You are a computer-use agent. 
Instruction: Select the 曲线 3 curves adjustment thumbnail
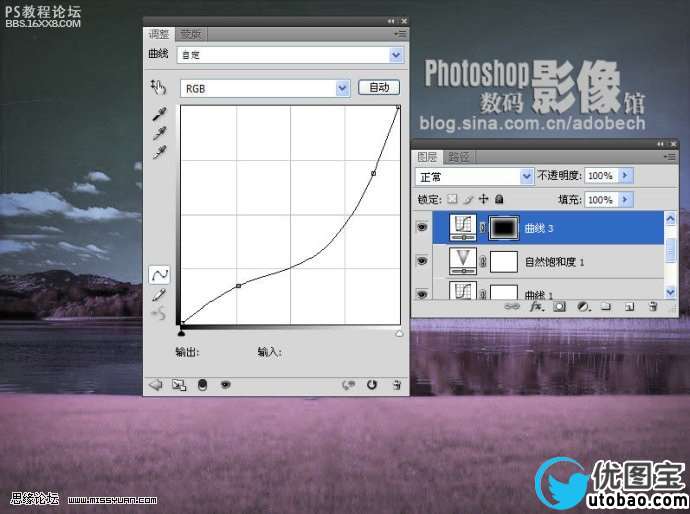coord(463,228)
